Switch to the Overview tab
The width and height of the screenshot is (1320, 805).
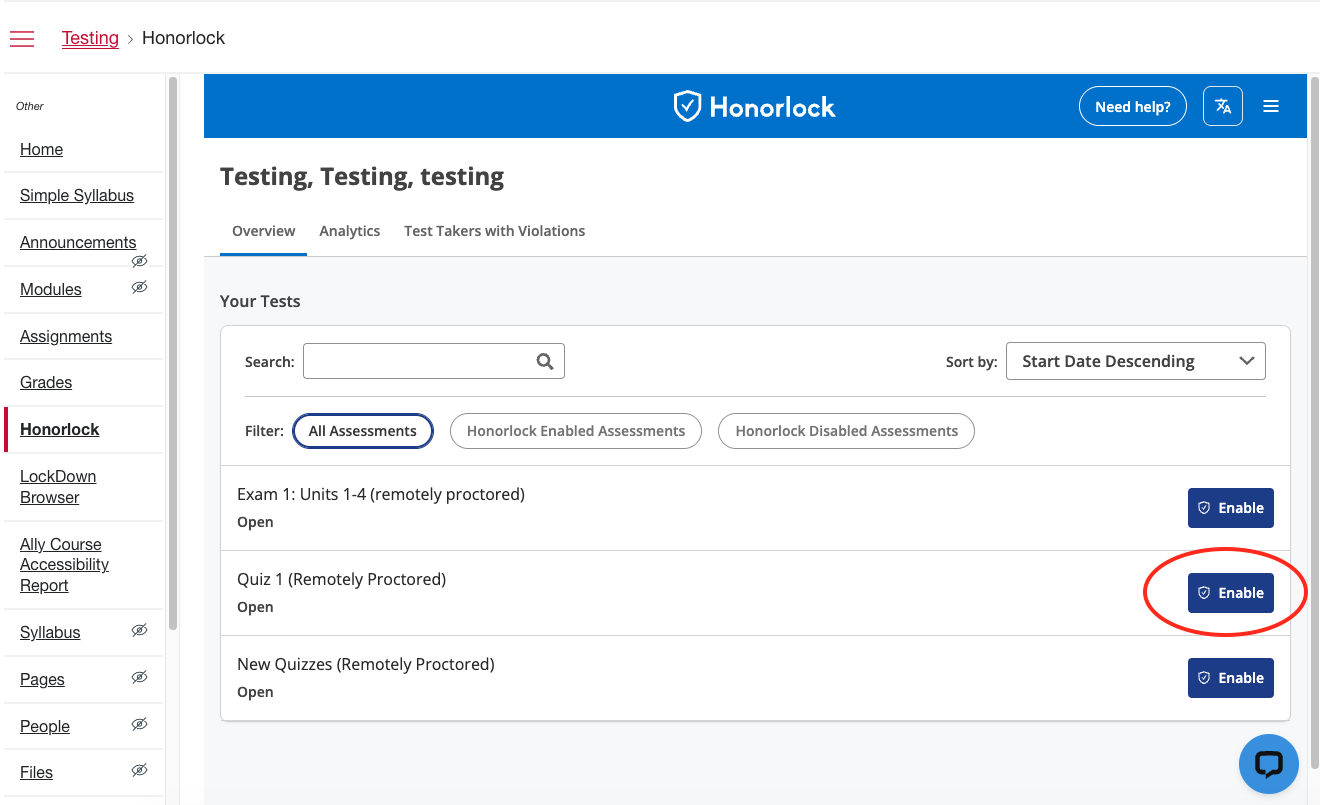tap(263, 231)
